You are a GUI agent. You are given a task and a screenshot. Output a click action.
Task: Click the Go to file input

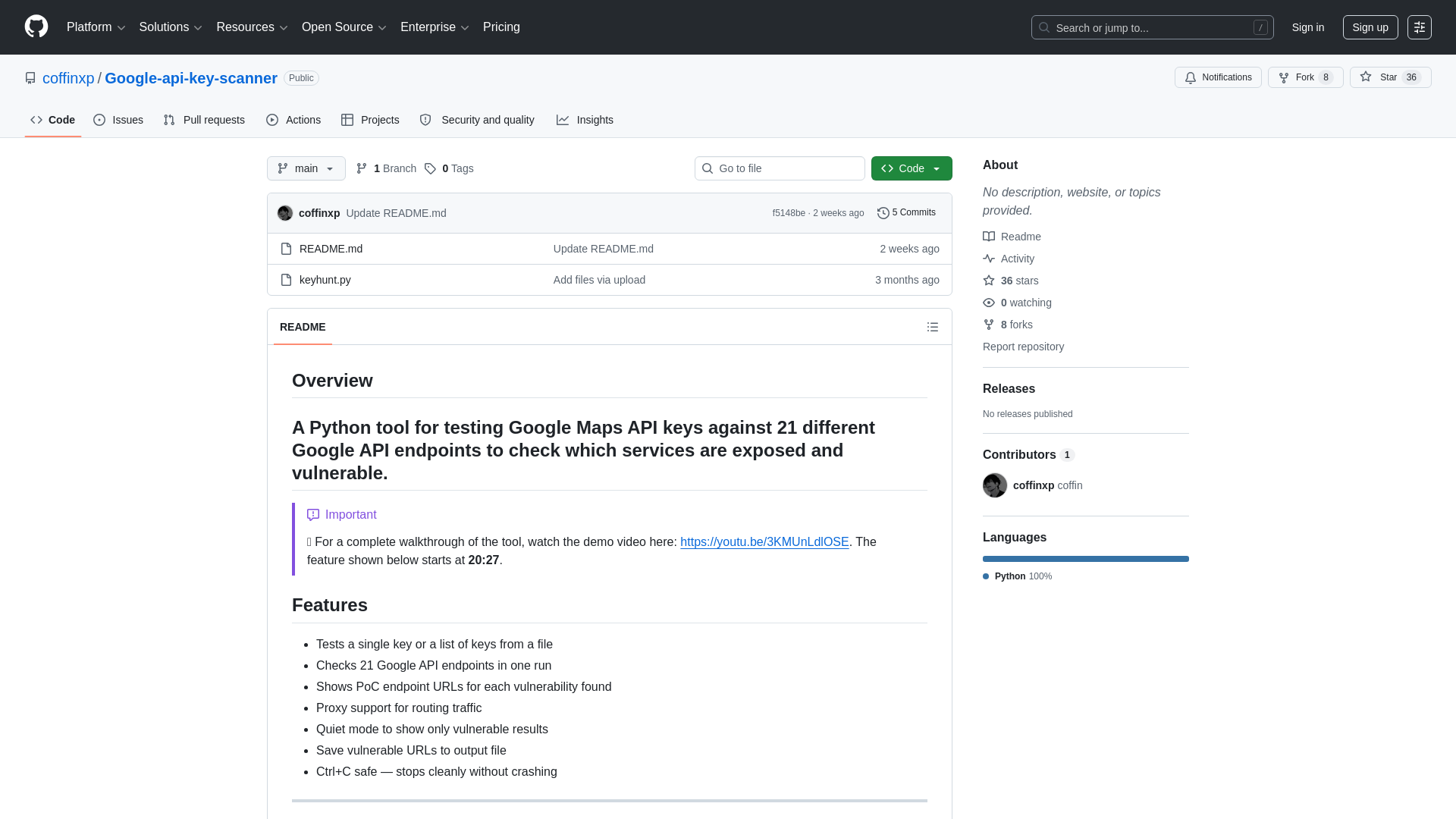pyautogui.click(x=780, y=168)
